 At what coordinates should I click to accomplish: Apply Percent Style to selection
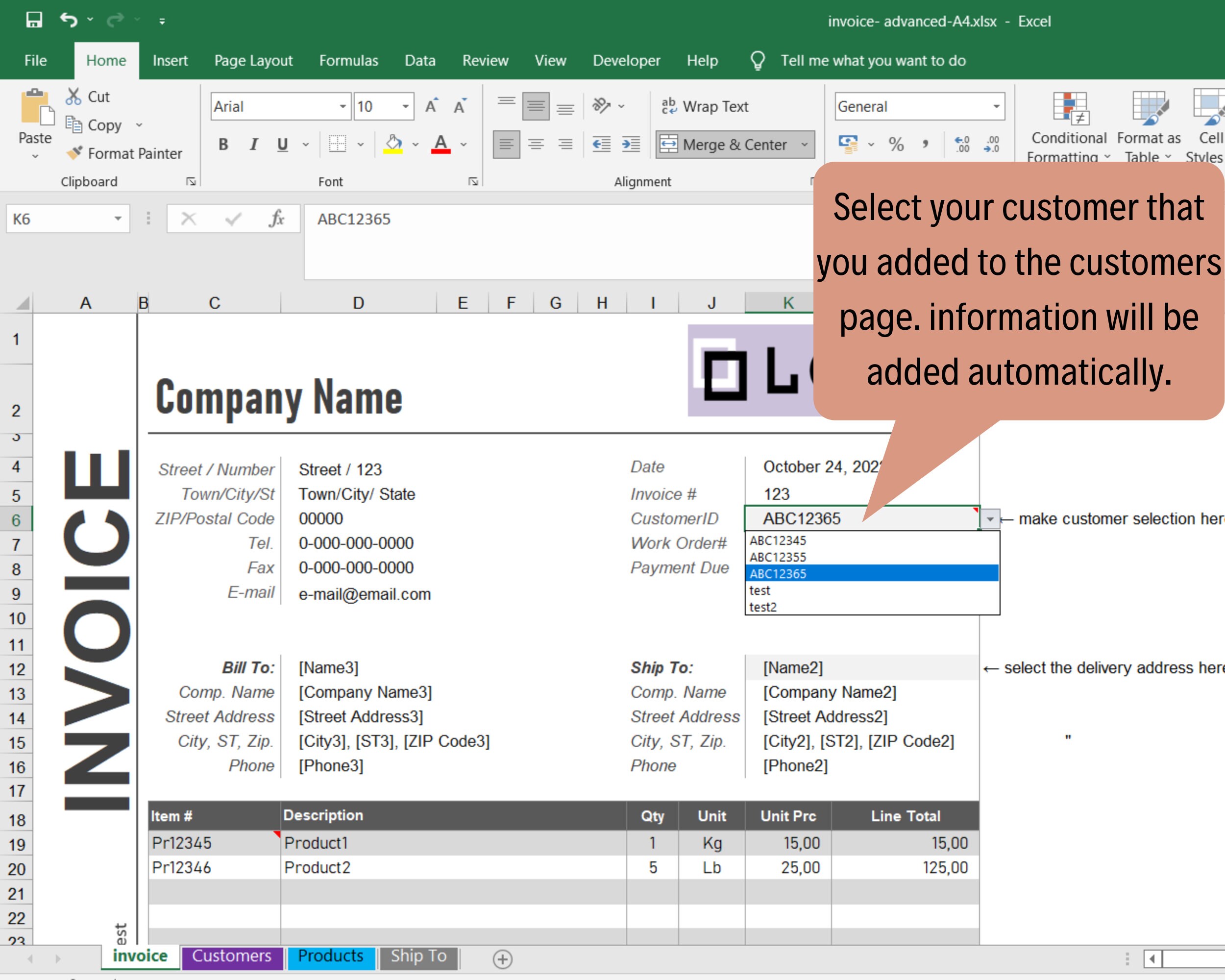point(898,144)
